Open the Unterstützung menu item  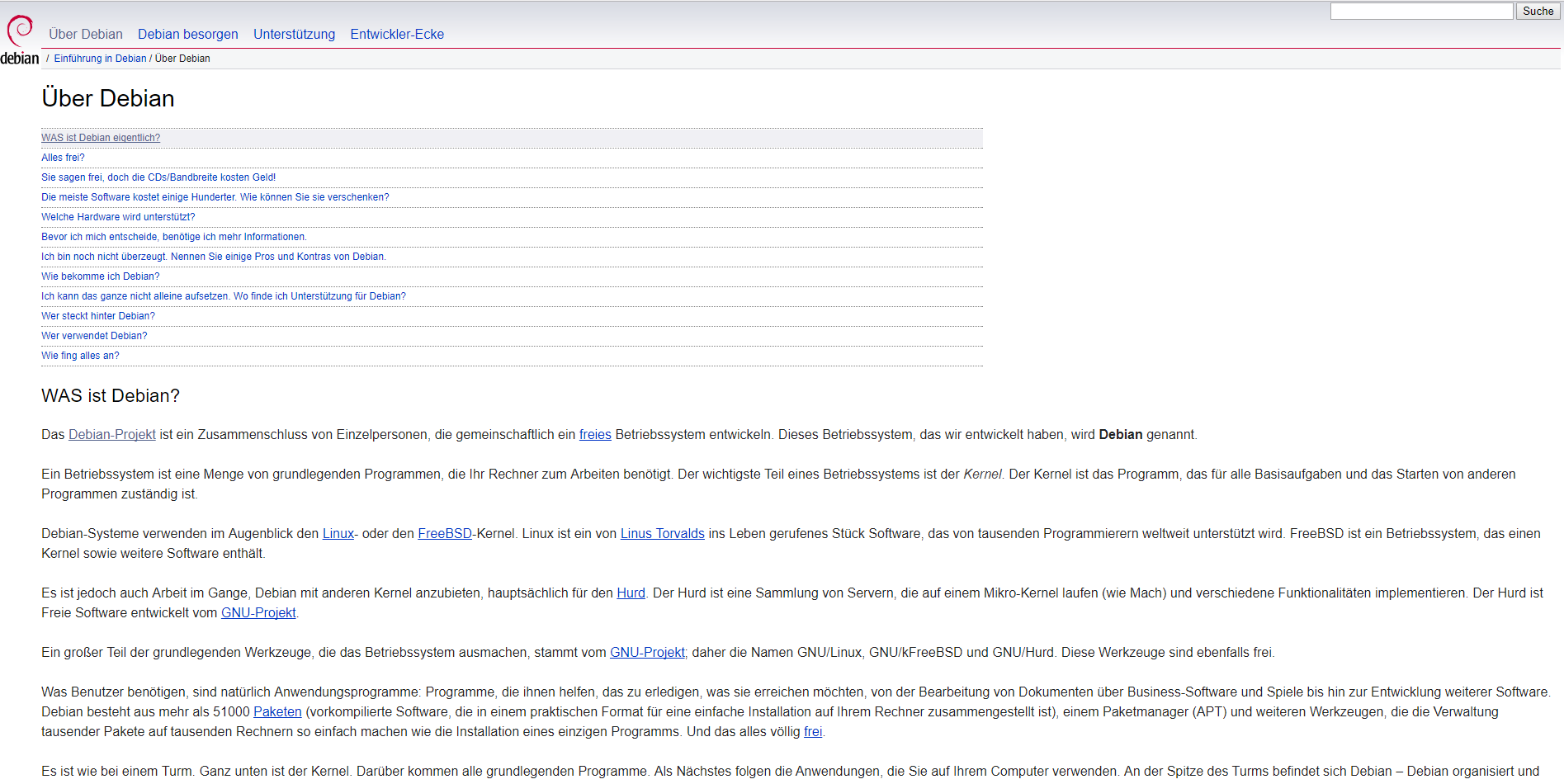coord(295,34)
